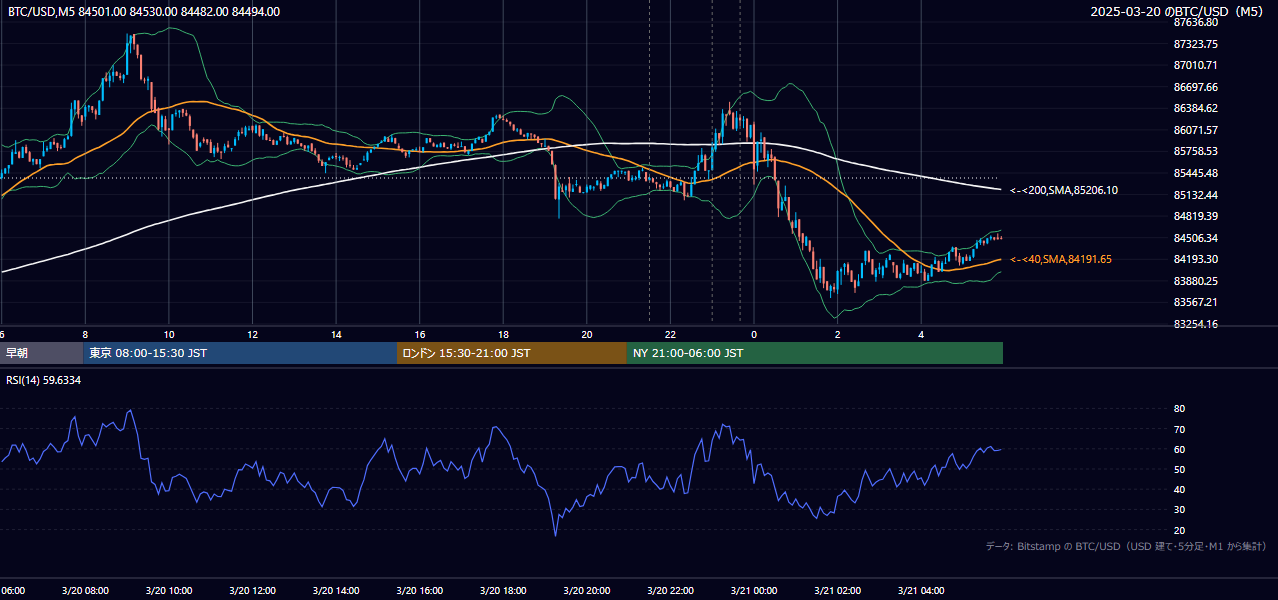Image resolution: width=1278 pixels, height=600 pixels.
Task: Click price axis value 83567.21
Action: [x=1195, y=302]
